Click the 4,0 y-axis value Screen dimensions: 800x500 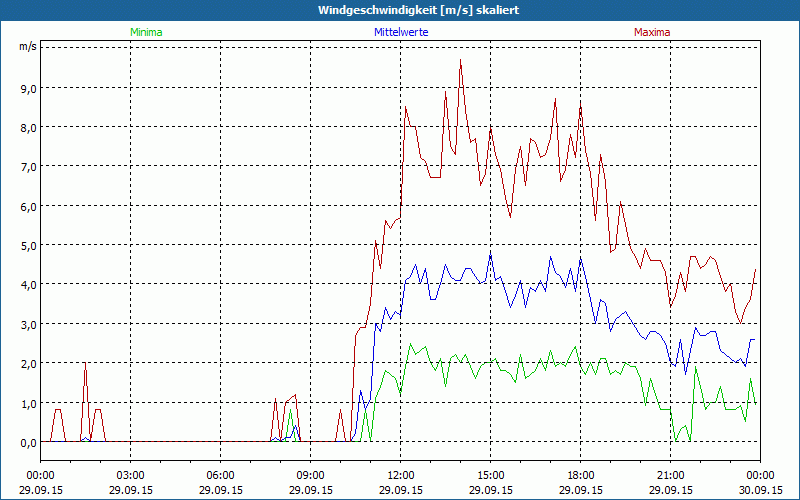click(29, 285)
